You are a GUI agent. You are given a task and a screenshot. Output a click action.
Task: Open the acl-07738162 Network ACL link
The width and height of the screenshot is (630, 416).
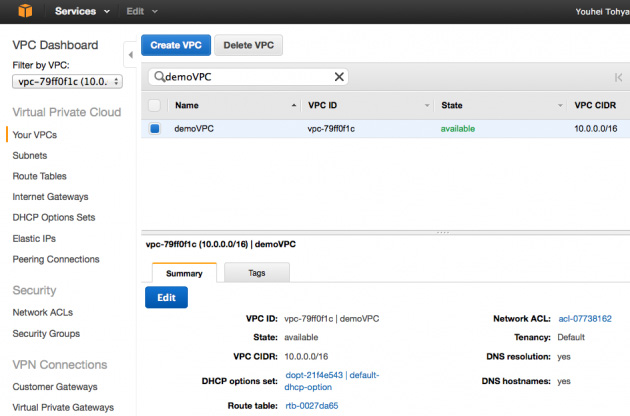585,319
